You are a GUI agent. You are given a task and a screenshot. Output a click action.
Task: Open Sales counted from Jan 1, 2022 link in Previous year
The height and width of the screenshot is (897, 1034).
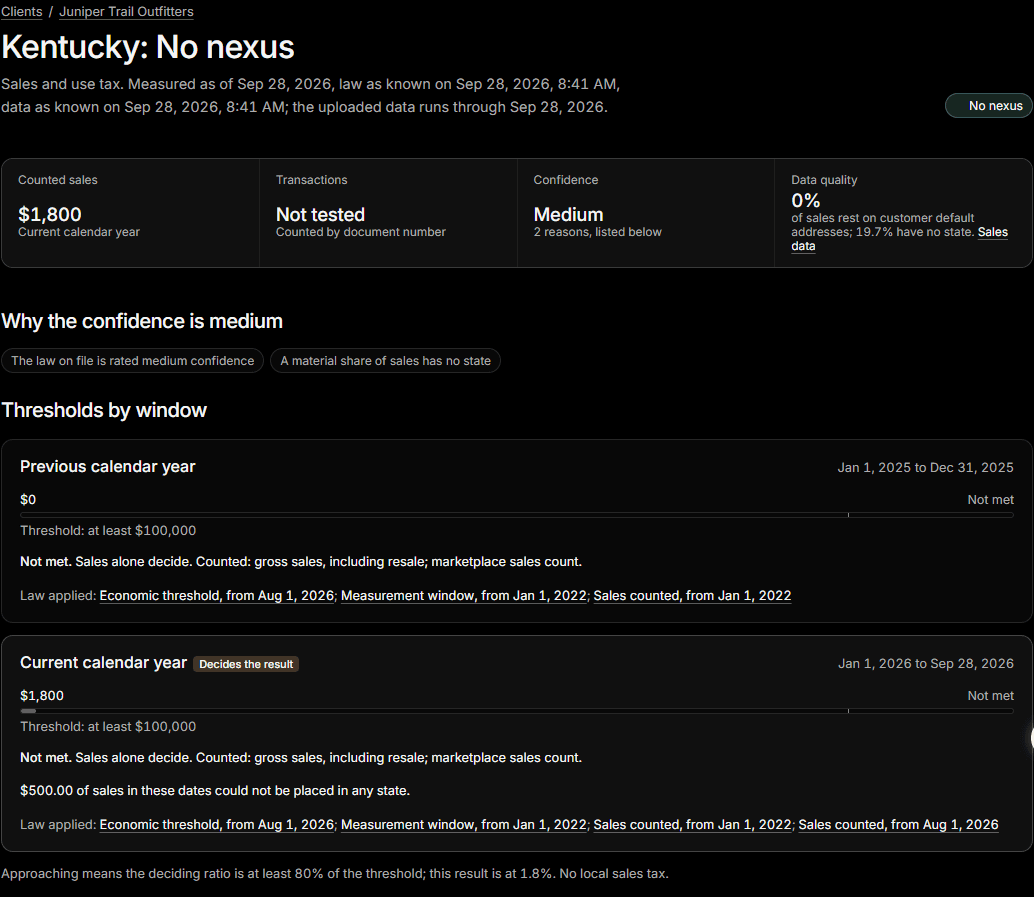tap(692, 596)
